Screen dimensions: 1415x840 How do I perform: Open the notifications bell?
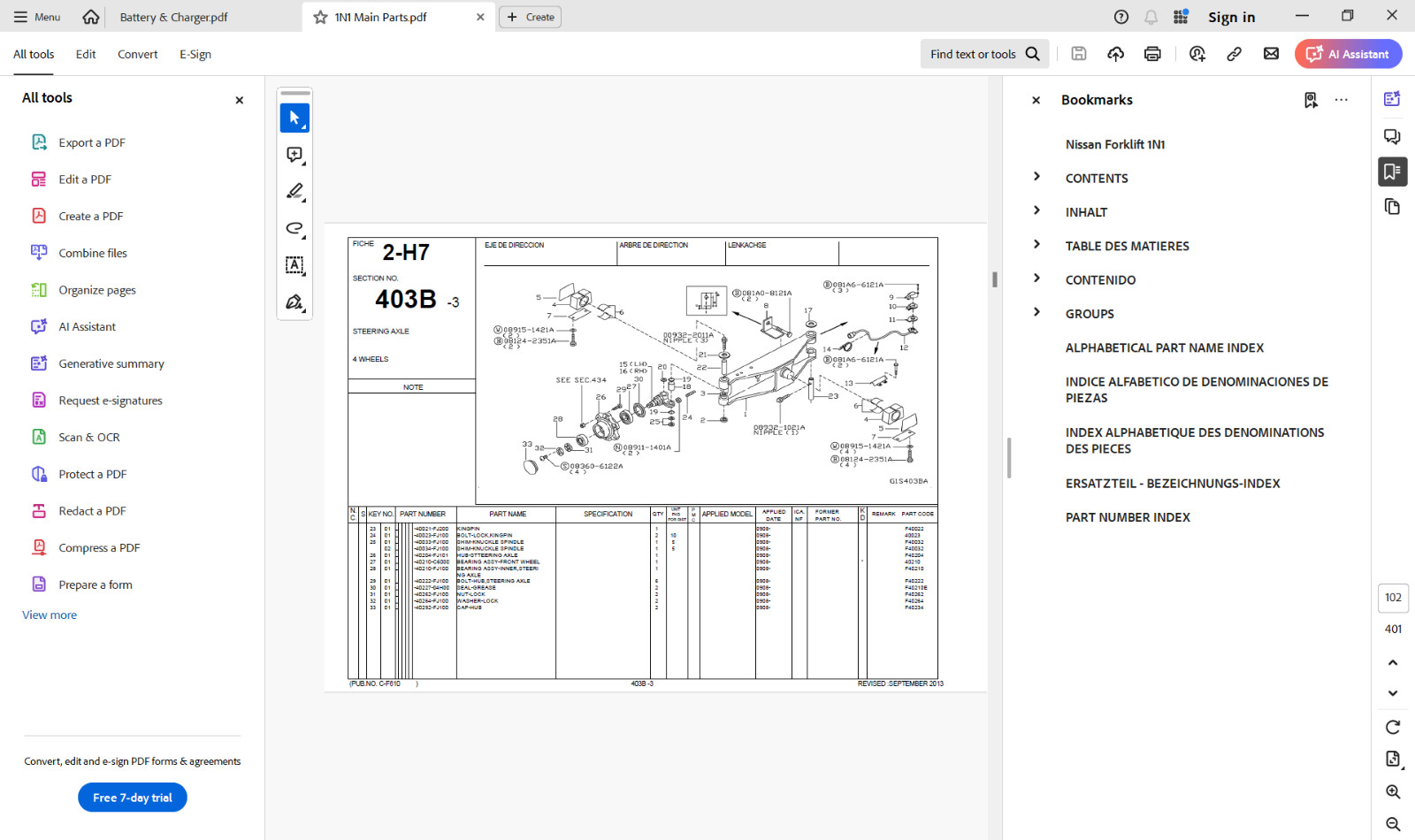(x=1151, y=17)
